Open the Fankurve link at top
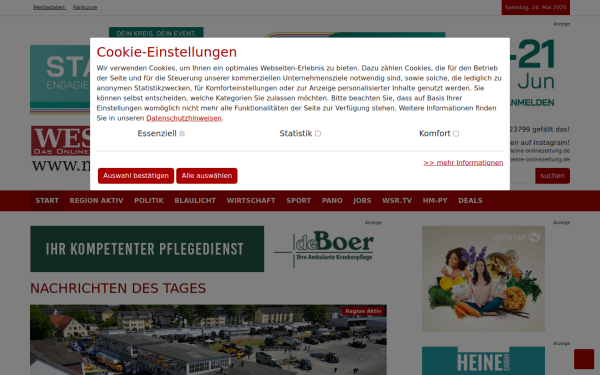 tap(85, 7)
